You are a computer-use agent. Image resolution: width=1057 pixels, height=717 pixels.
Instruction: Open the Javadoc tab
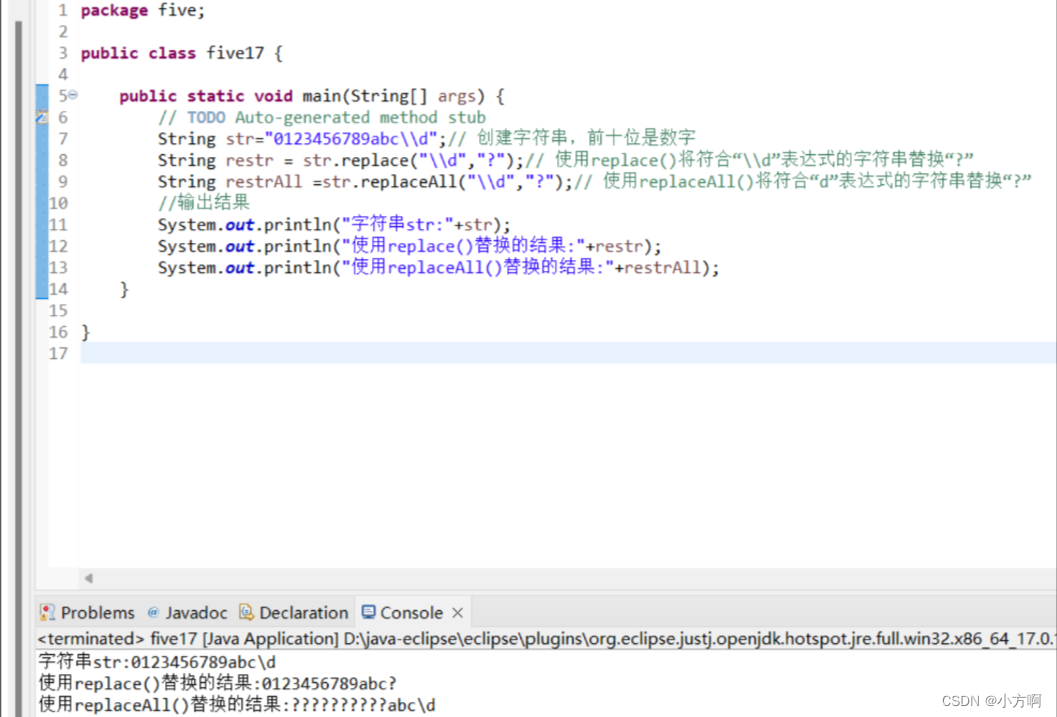187,613
